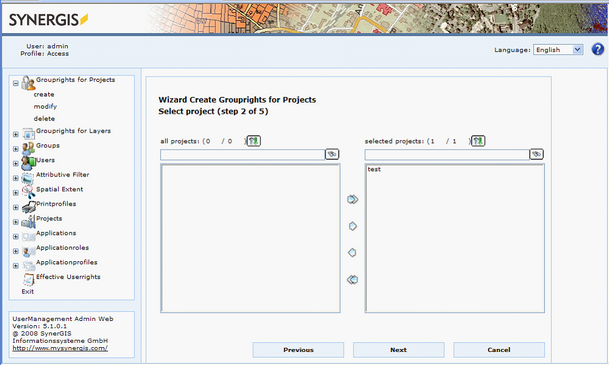Expand the Users tree node
The width and height of the screenshot is (609, 365).
point(16,163)
